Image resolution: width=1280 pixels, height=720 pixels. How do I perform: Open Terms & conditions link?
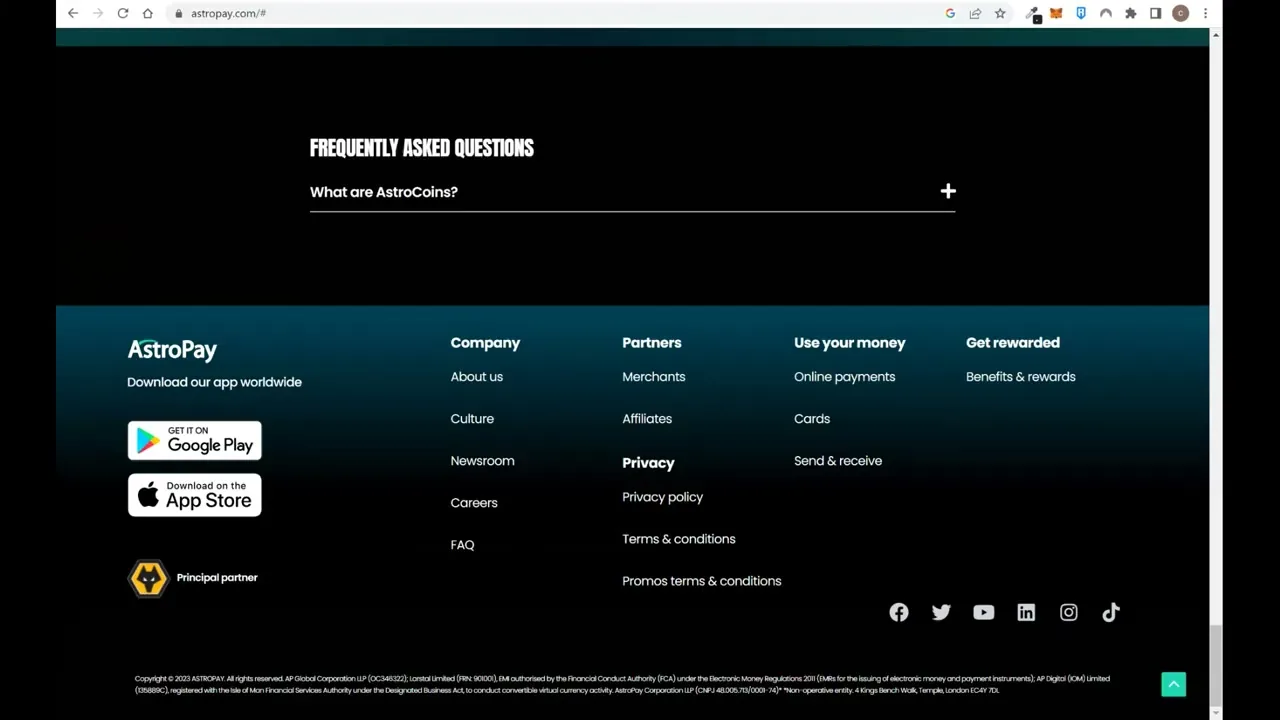[678, 539]
